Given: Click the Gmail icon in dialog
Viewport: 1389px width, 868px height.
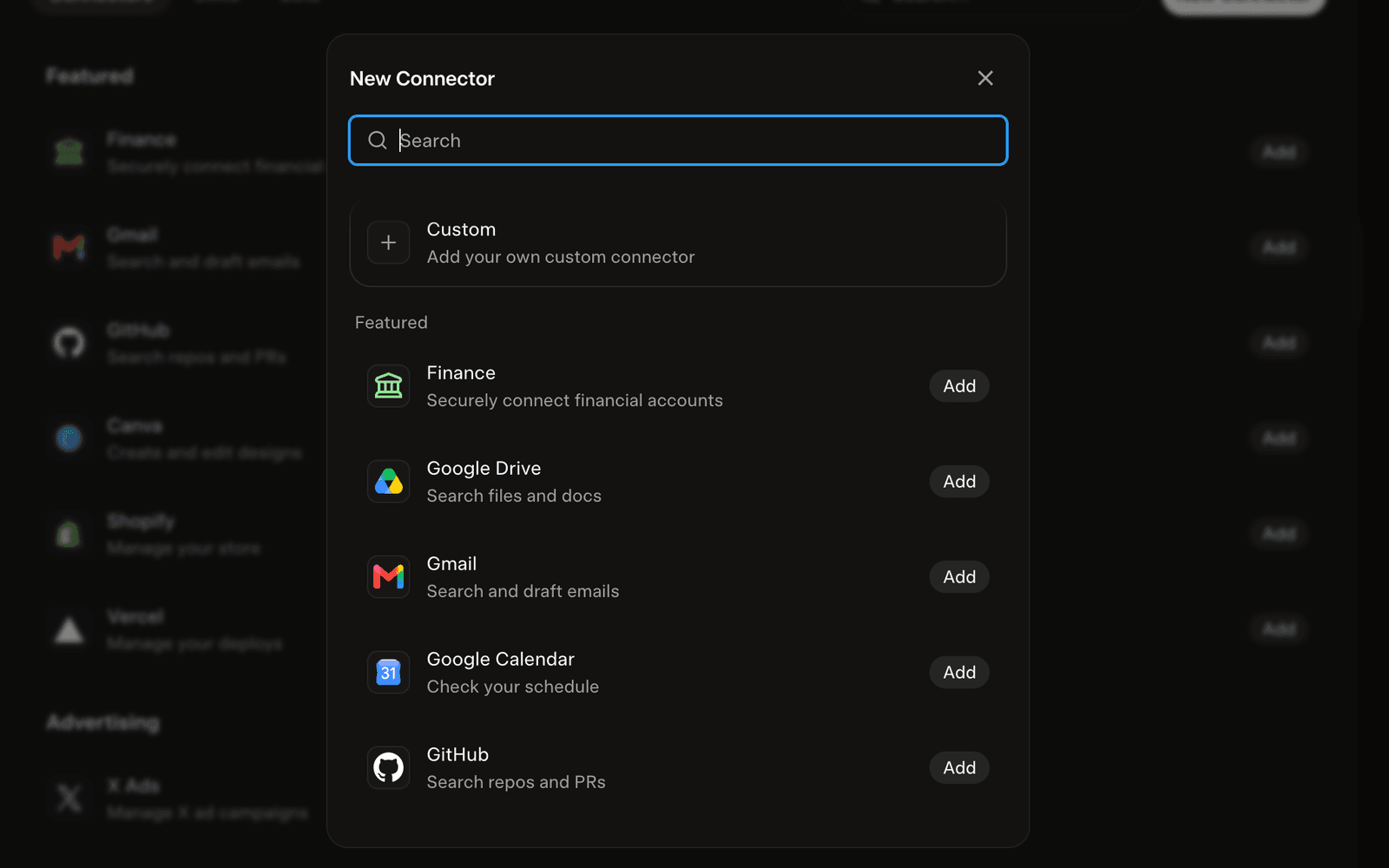Looking at the screenshot, I should tap(388, 577).
